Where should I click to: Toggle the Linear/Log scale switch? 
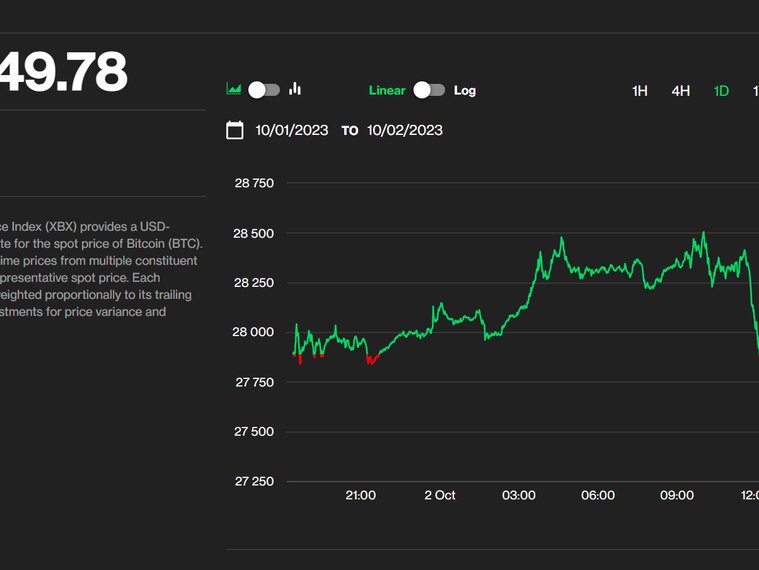429,90
